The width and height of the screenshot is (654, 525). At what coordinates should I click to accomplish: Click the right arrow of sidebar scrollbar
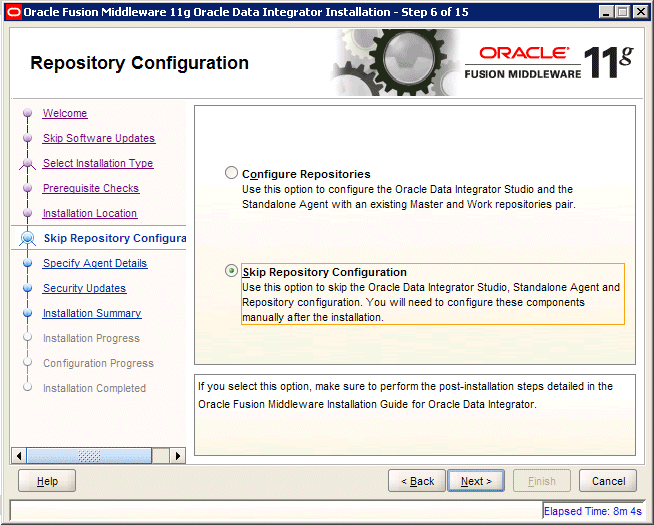(x=178, y=456)
